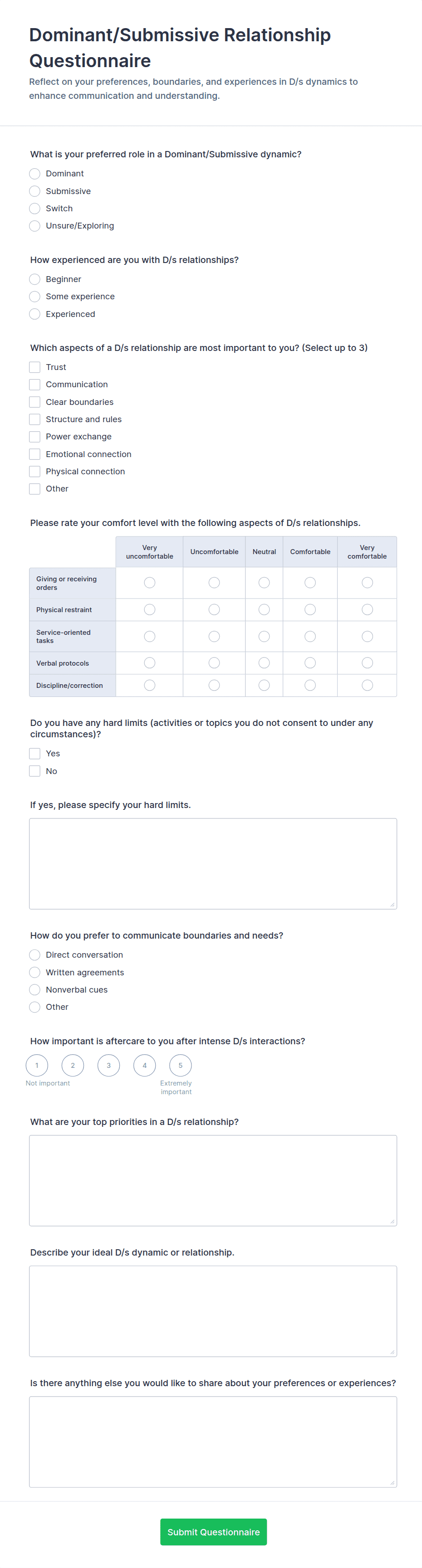
Task: Select "Experienced" for D/s experience
Action: click(x=34, y=314)
